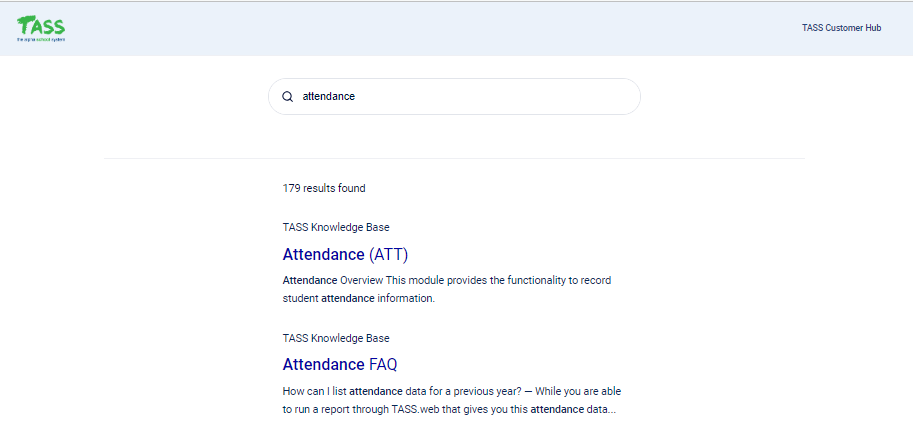Click the word "attendance" typed in search box
This screenshot has width=913, height=433.
328,97
